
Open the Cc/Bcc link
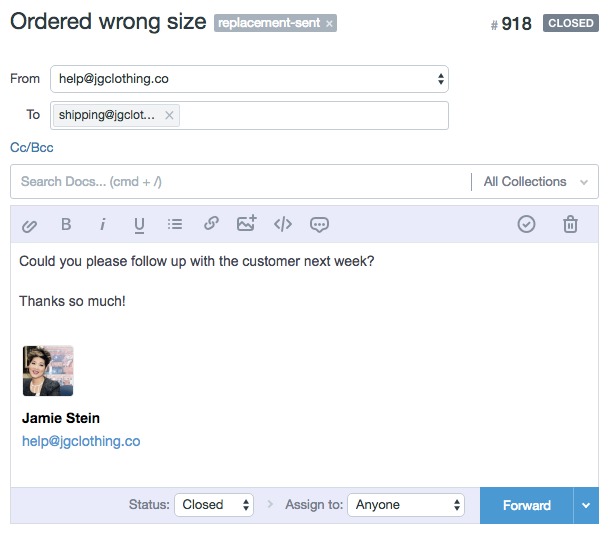[x=32, y=148]
